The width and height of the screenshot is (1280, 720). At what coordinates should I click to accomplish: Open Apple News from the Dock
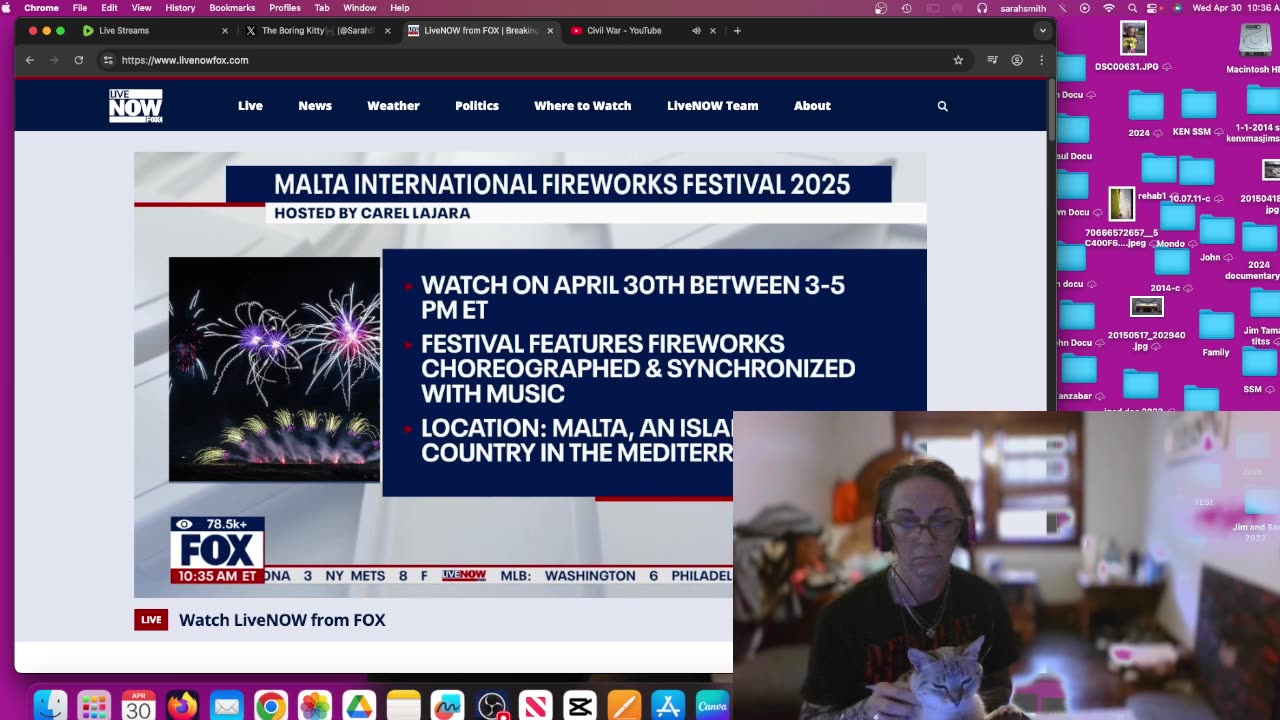pos(536,706)
